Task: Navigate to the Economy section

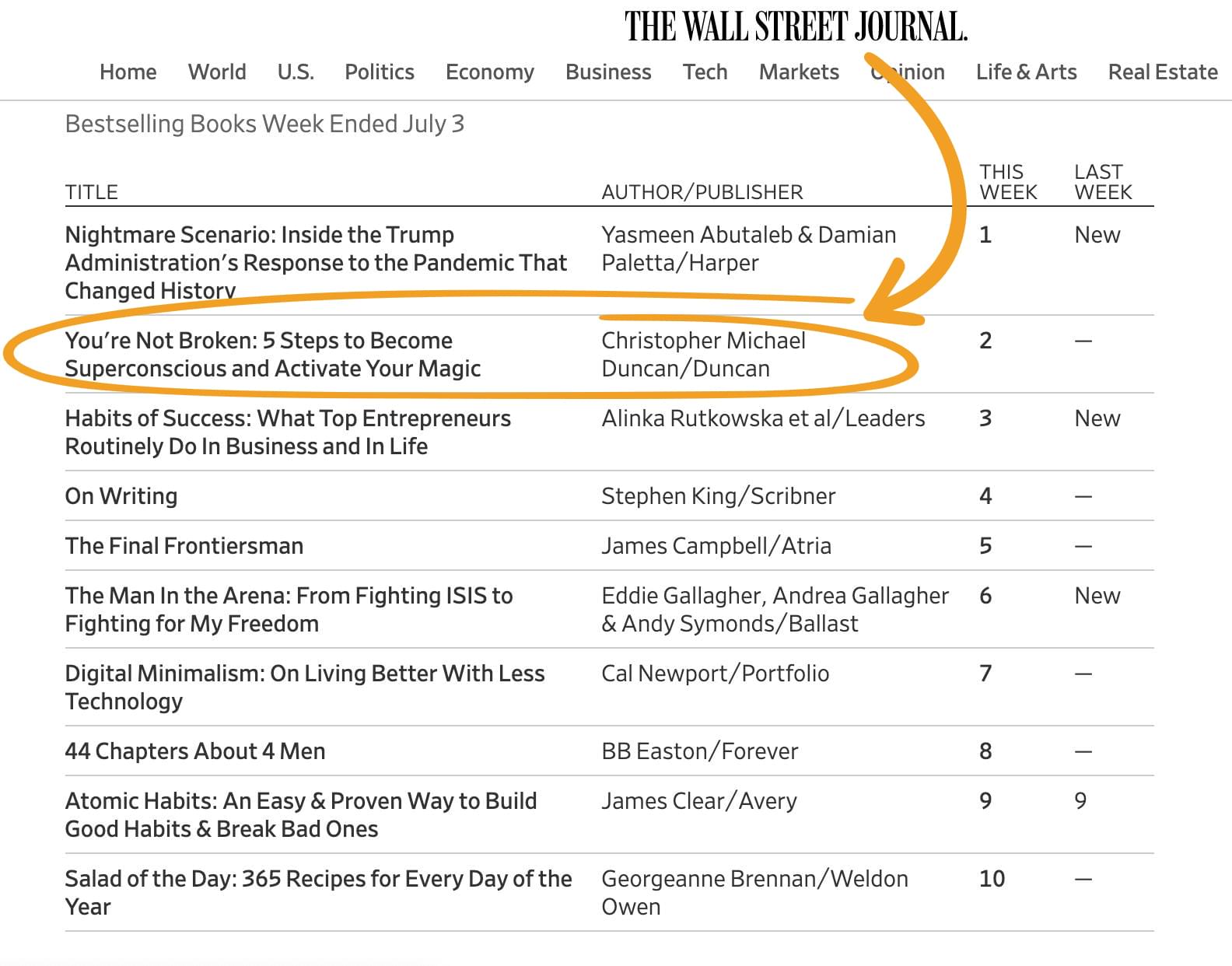Action: point(490,72)
